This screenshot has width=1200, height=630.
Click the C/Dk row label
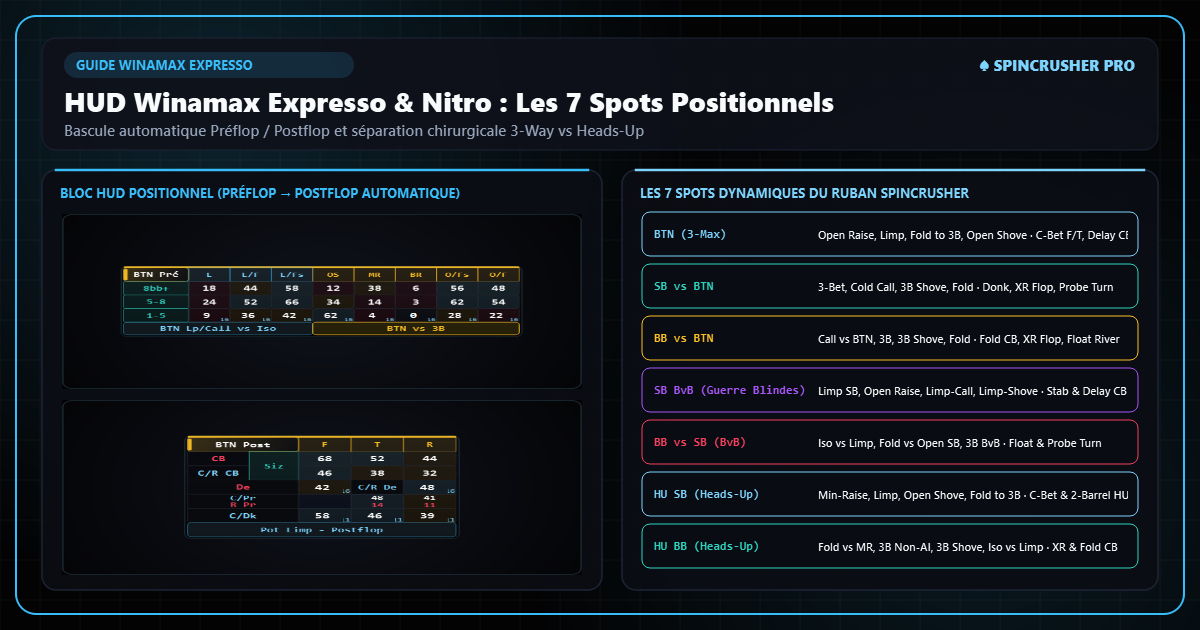pyautogui.click(x=243, y=516)
